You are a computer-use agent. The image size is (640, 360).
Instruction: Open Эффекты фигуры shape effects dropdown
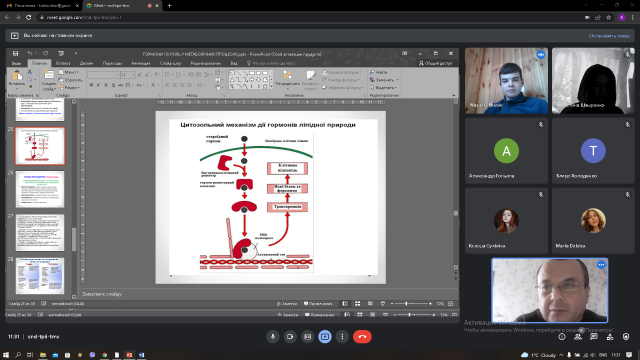click(343, 87)
